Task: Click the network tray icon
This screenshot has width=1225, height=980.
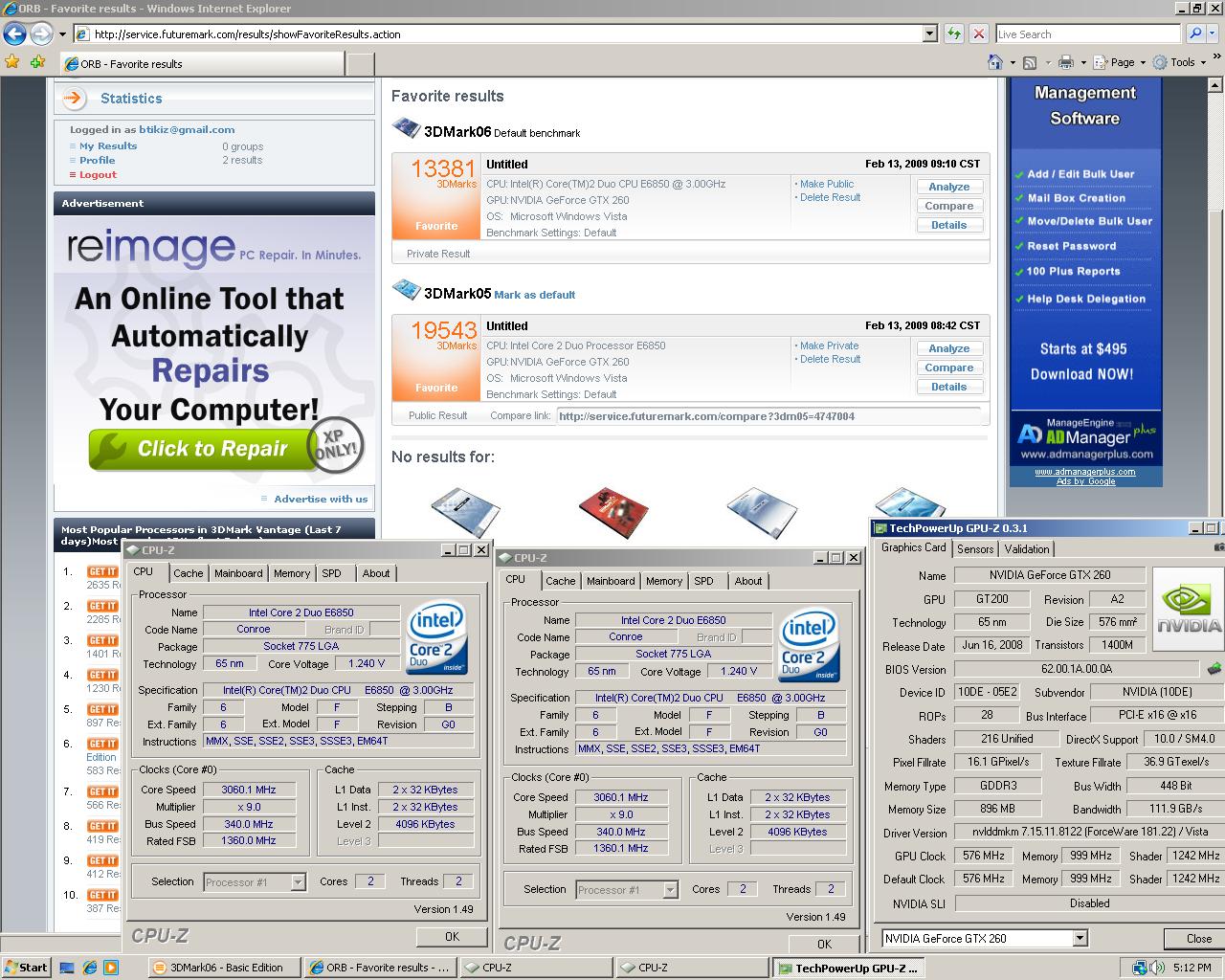Action: pos(1140,968)
